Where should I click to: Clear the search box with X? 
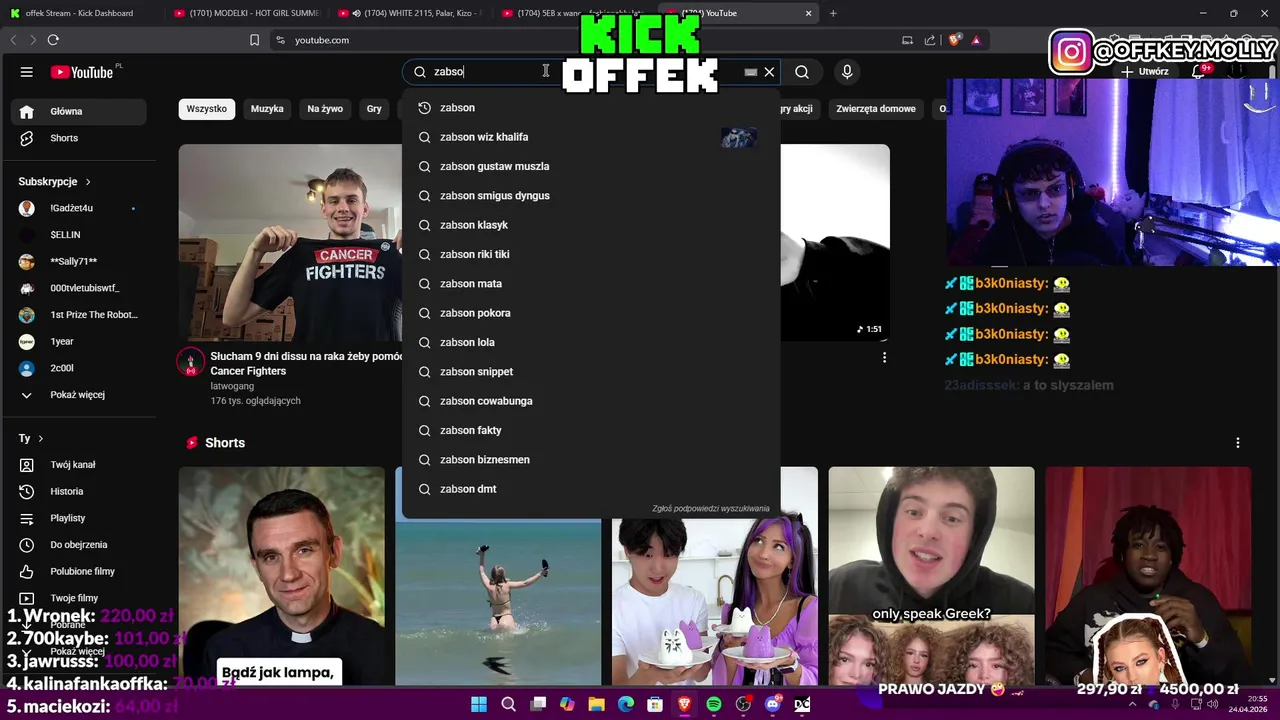point(769,72)
